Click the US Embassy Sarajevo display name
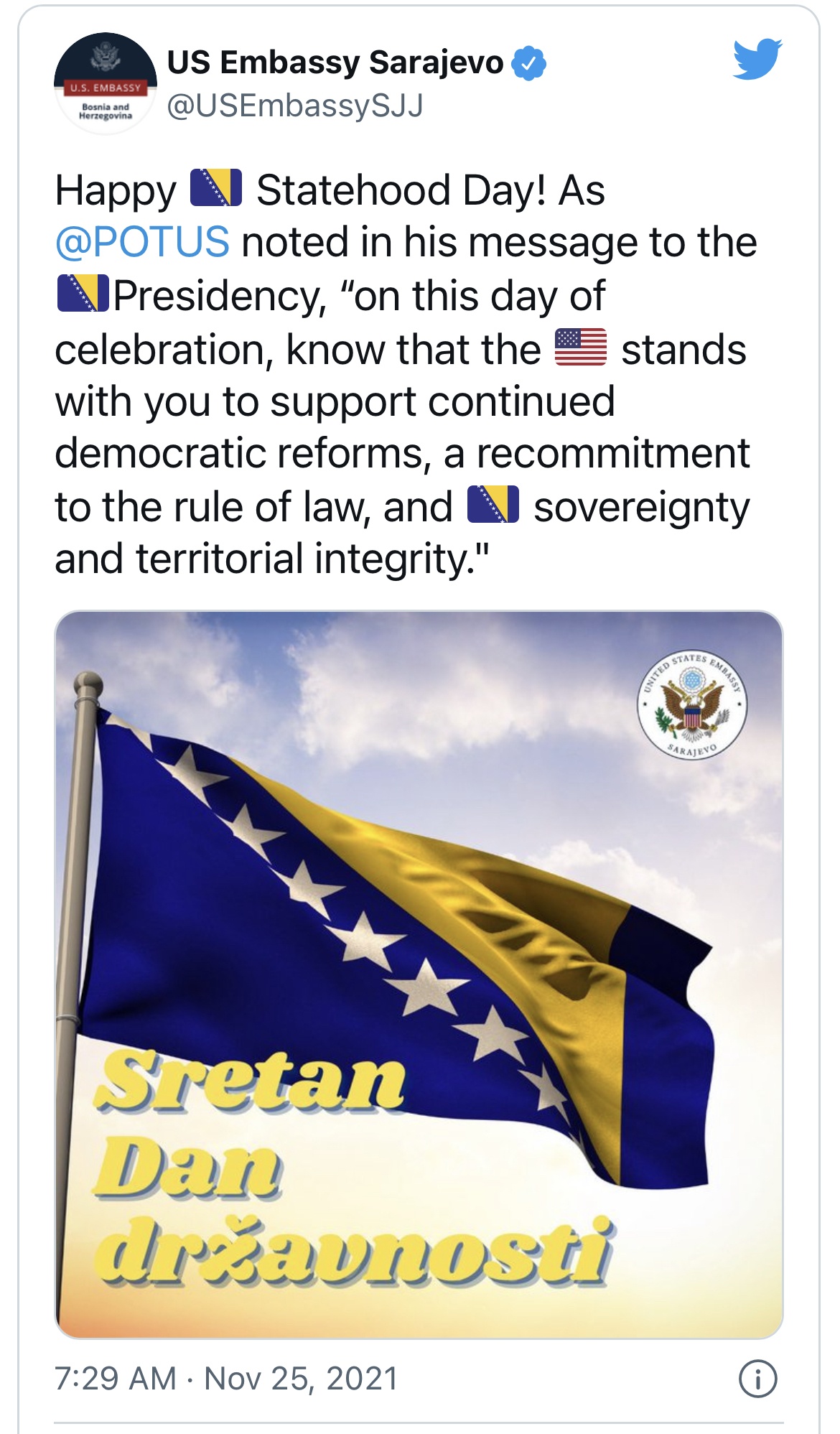This screenshot has width=840, height=1434. (334, 63)
